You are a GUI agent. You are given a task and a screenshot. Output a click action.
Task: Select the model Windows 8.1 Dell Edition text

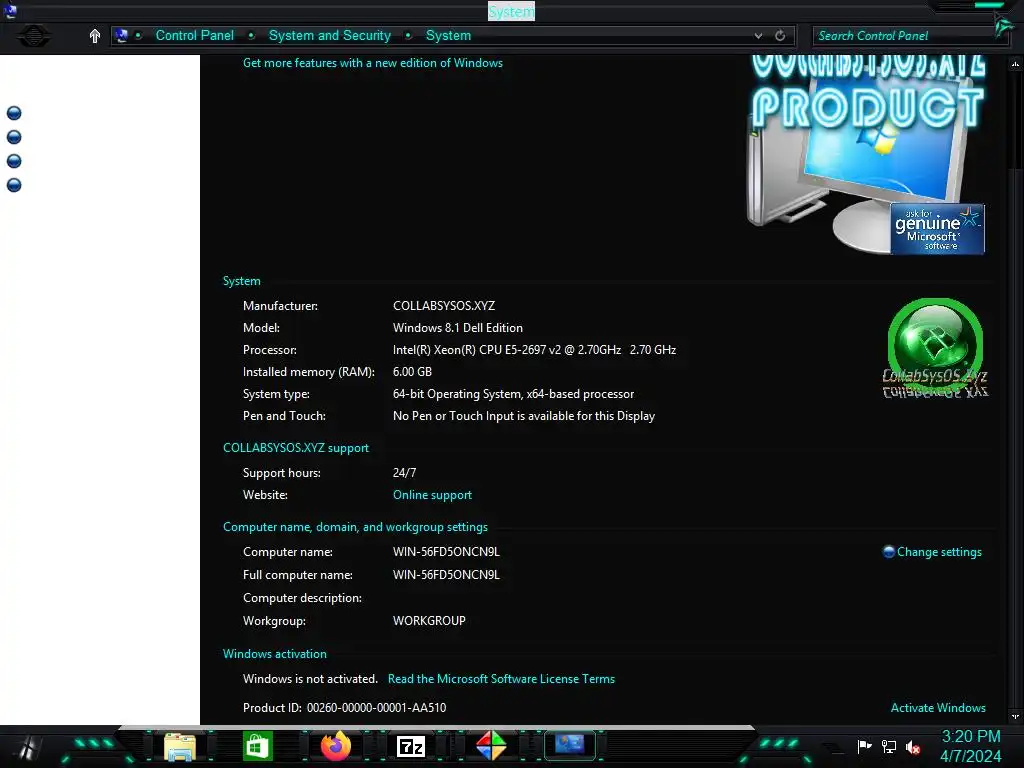click(x=458, y=328)
